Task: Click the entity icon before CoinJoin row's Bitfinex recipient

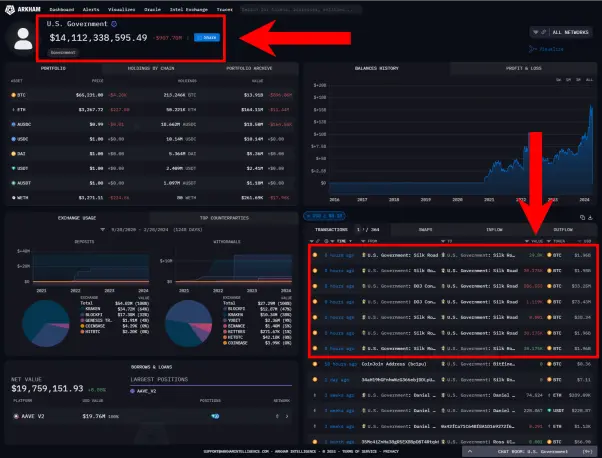Action: 443,364
